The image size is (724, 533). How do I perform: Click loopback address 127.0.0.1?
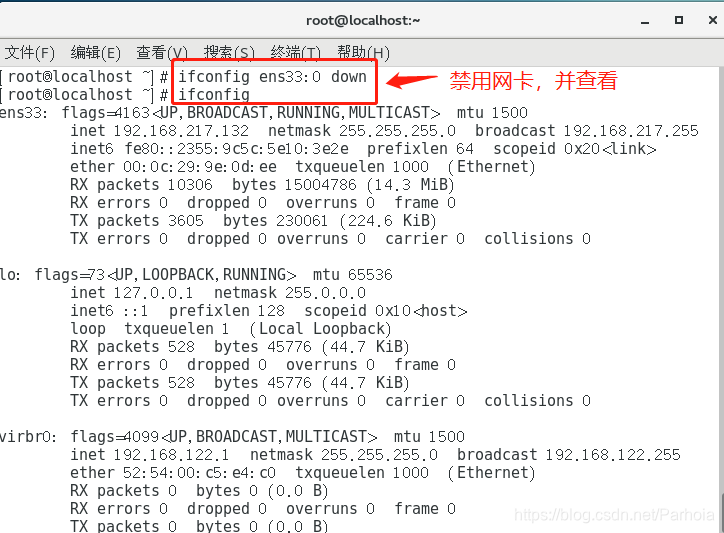coord(153,293)
